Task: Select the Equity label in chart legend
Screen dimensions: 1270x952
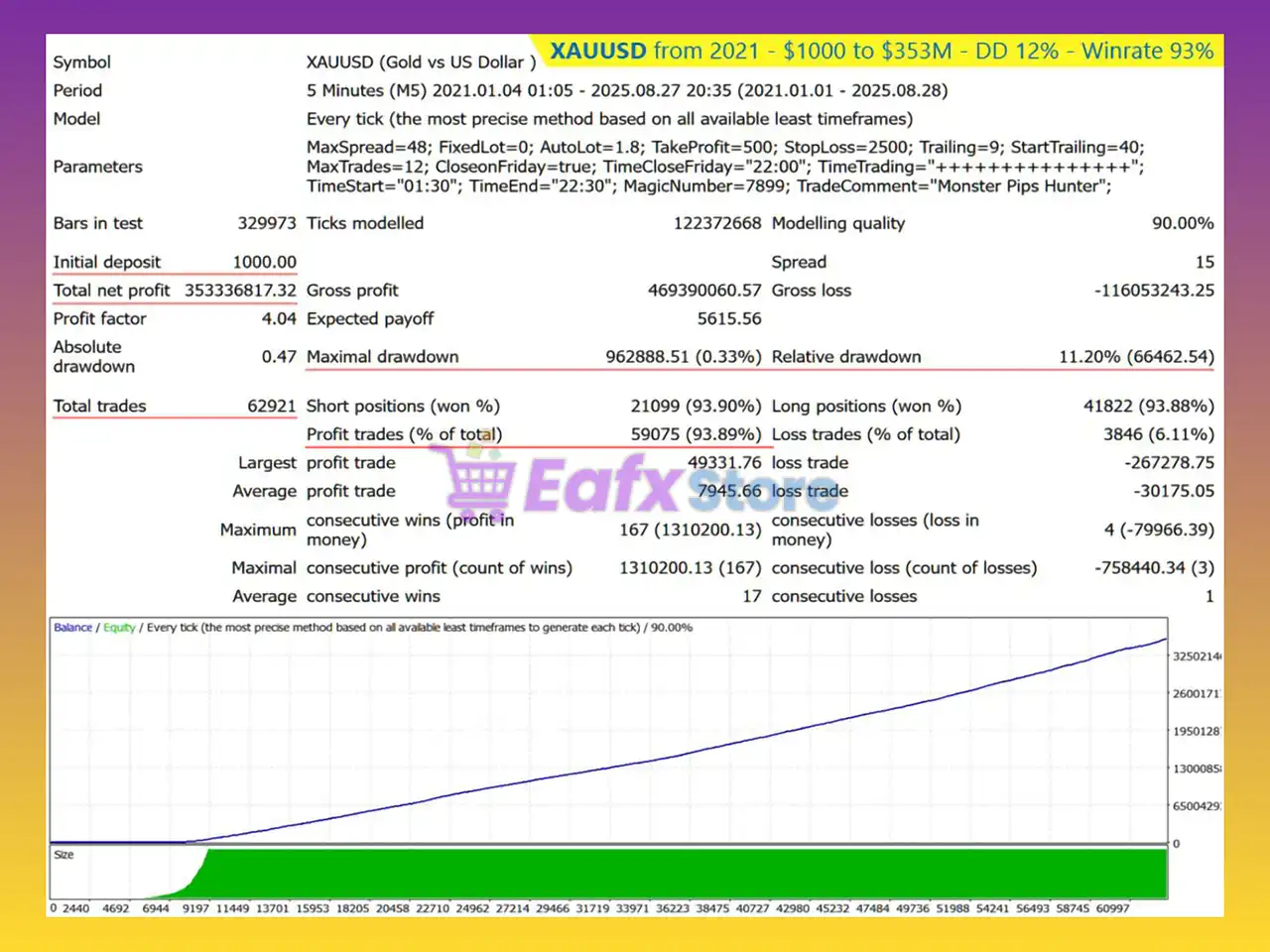Action: pos(119,628)
